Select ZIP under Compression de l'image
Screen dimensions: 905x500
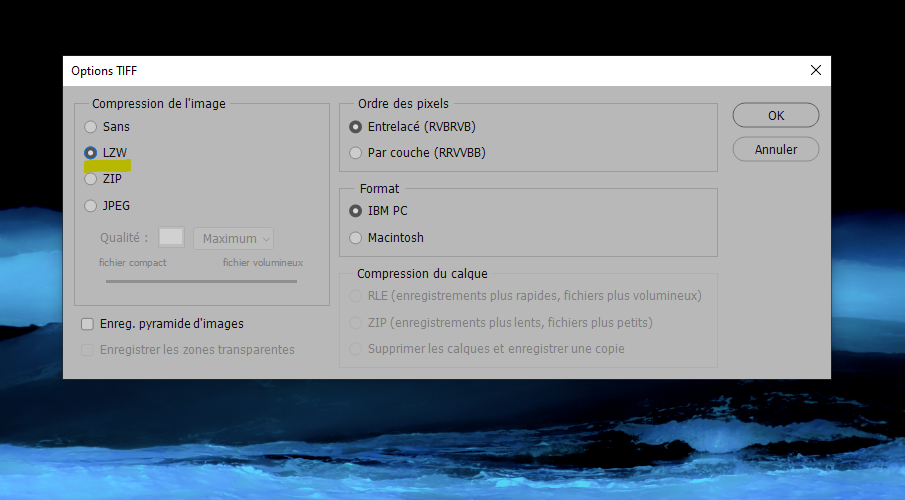click(x=91, y=179)
